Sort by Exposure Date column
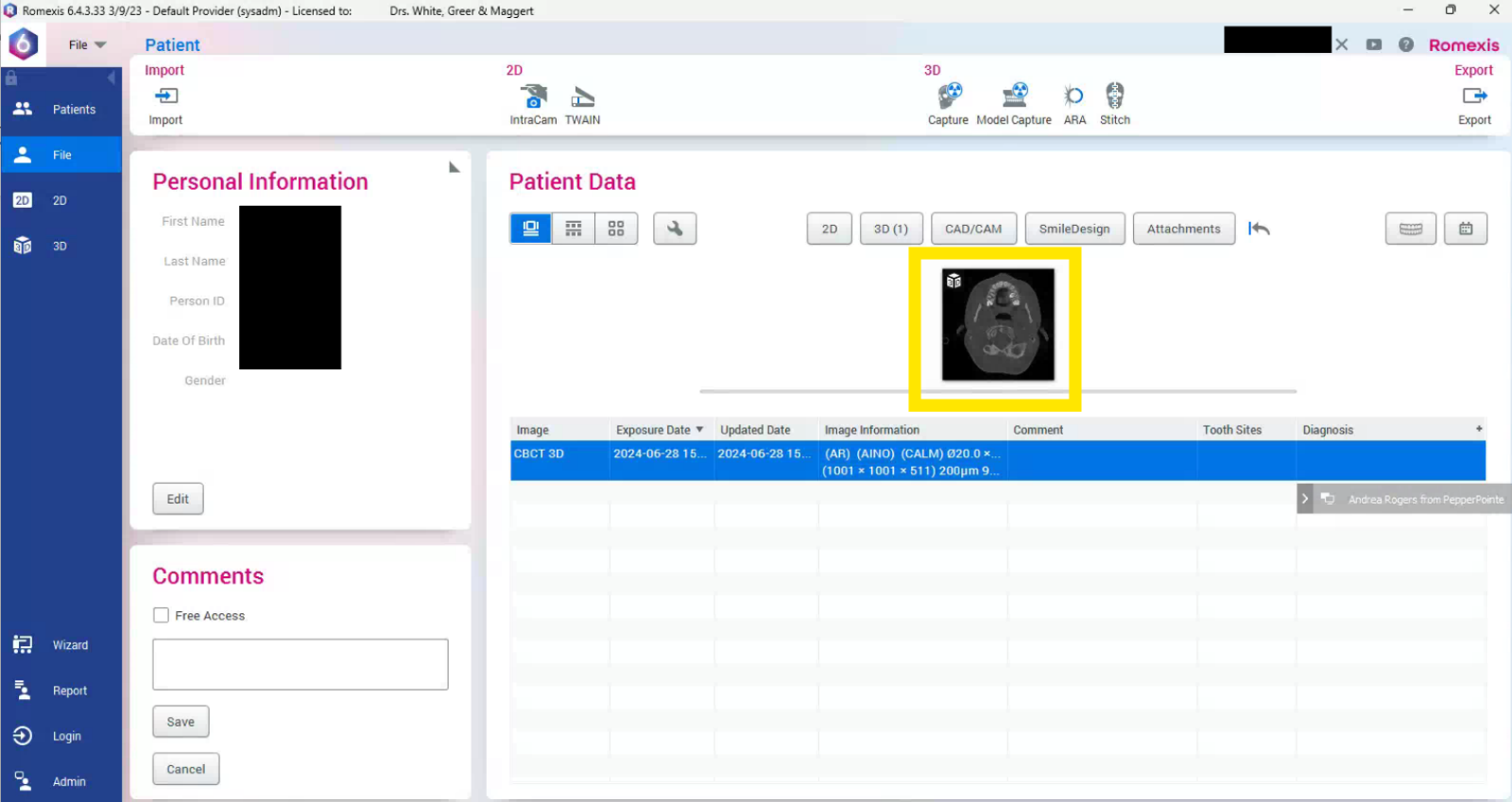 (660, 430)
